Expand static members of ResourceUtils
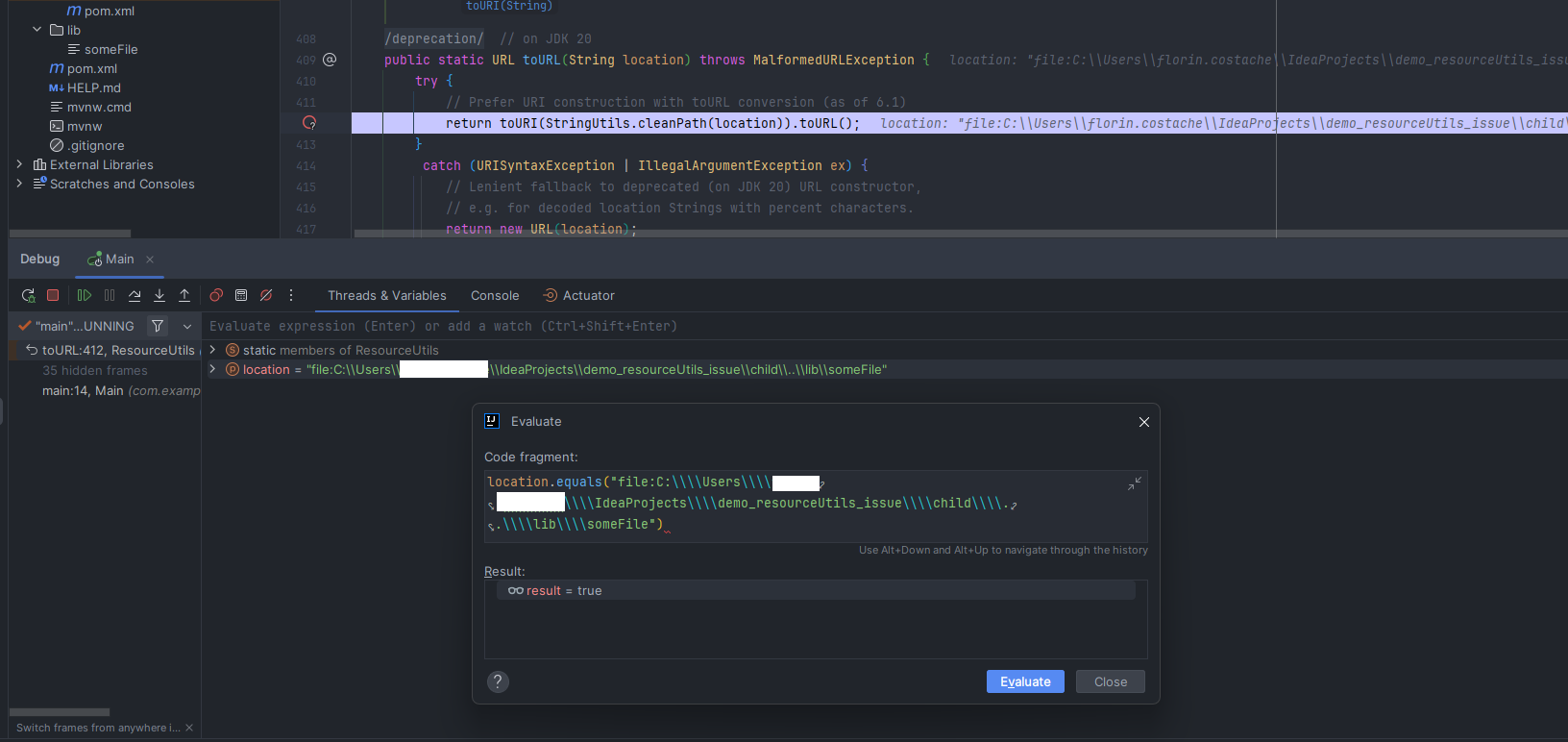The image size is (1568, 742). pos(212,350)
